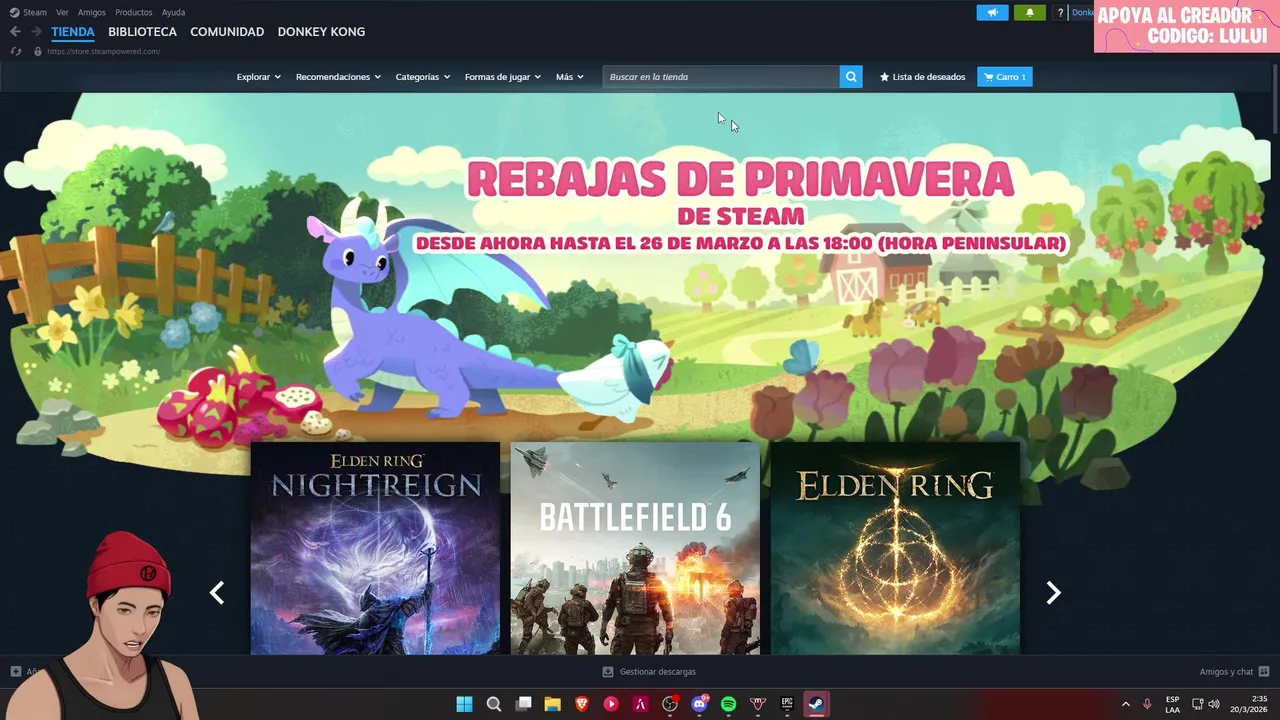Open the Elden Ring game card
Viewport: 1280px width, 720px height.
[x=895, y=548]
